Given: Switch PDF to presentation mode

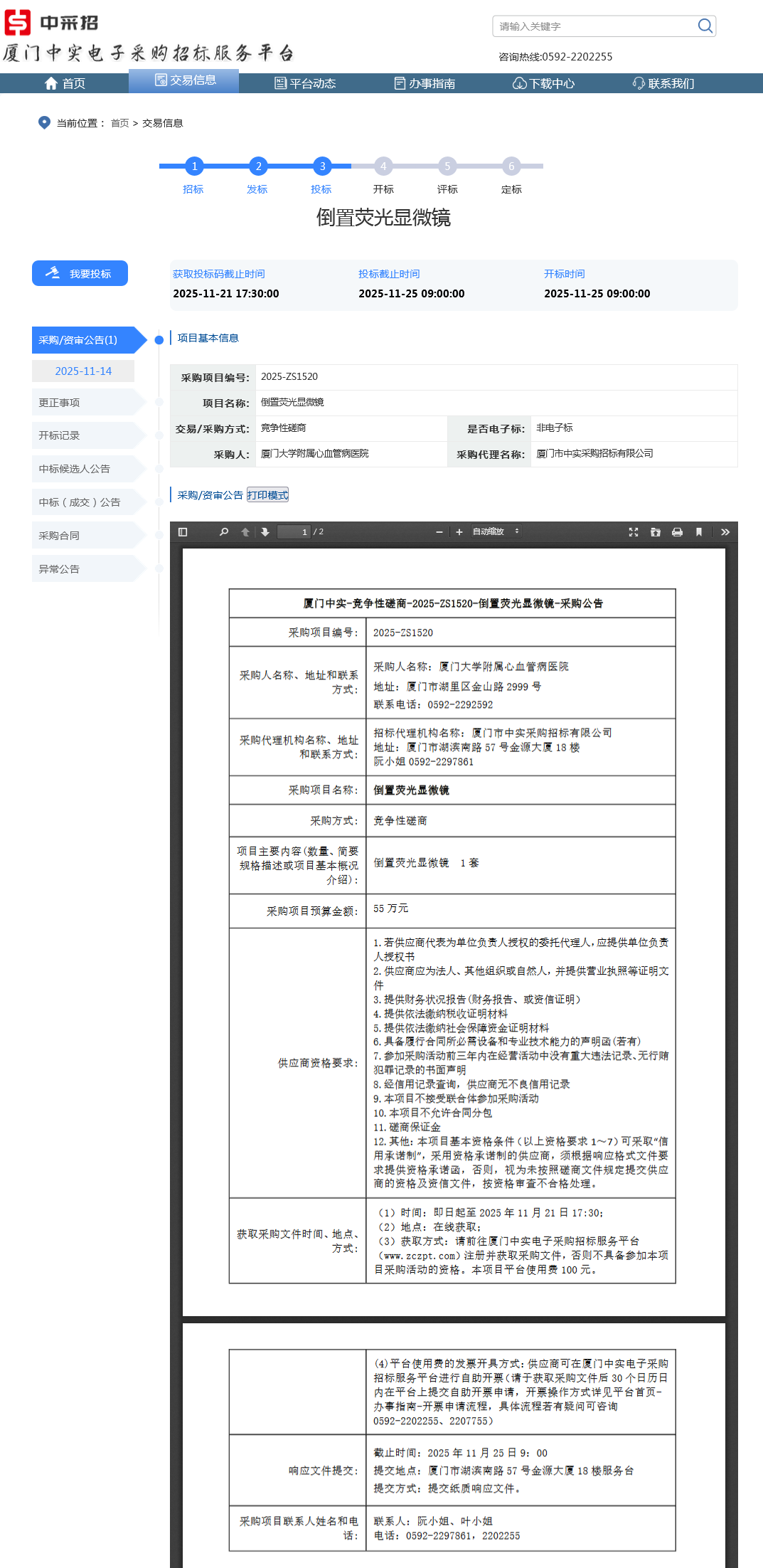Looking at the screenshot, I should coord(634,532).
